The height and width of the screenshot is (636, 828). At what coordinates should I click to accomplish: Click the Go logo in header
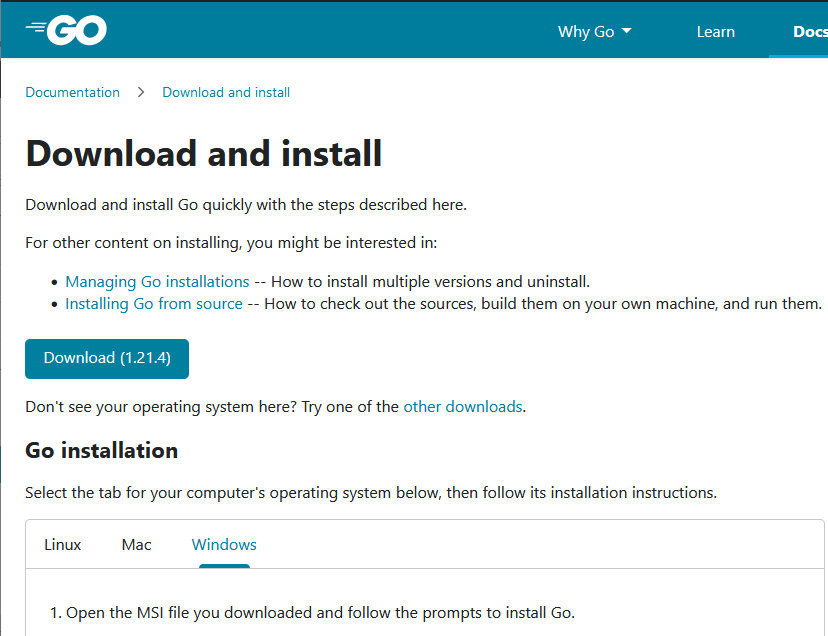[66, 30]
